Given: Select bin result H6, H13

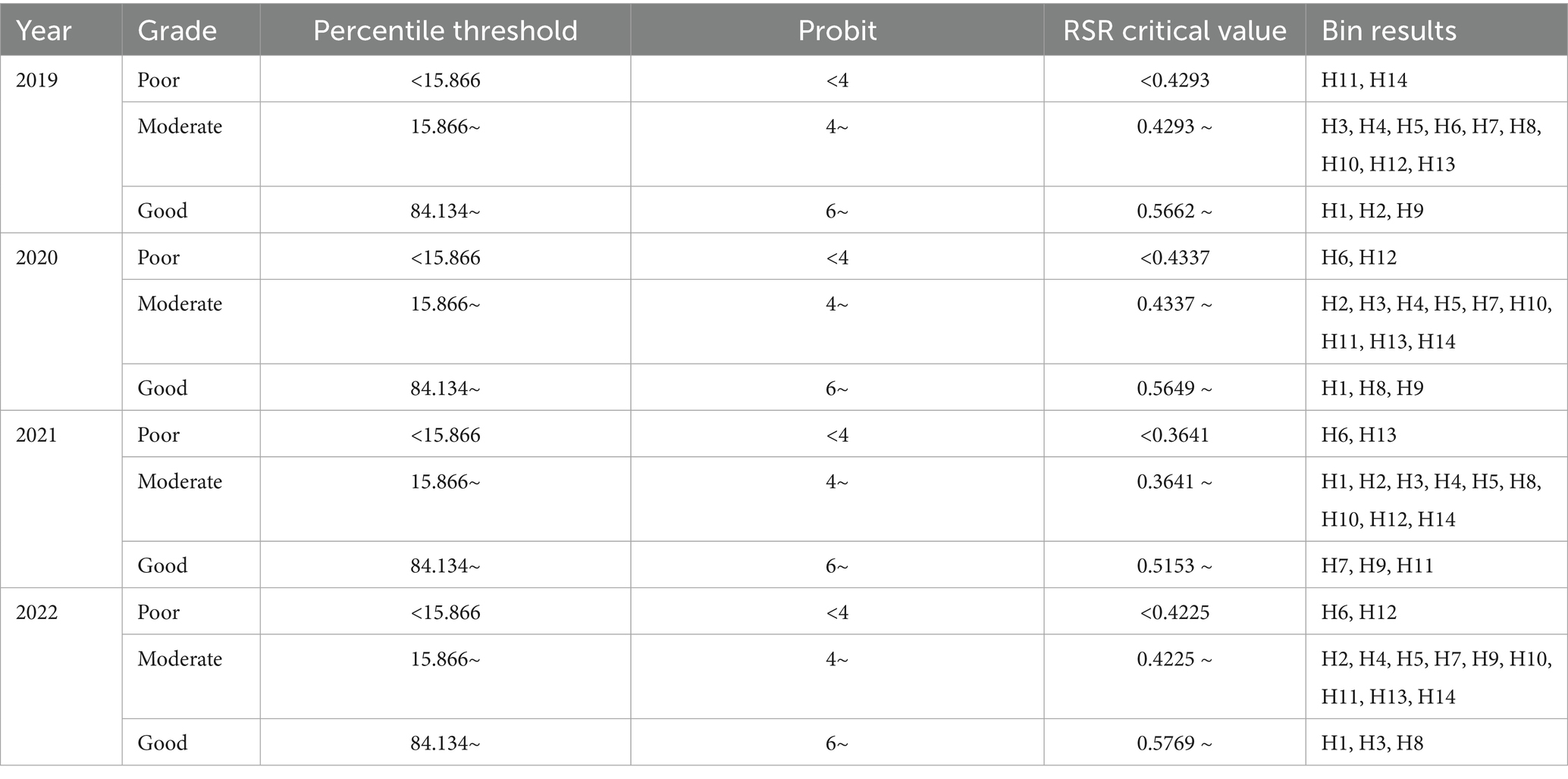Looking at the screenshot, I should (1359, 435).
